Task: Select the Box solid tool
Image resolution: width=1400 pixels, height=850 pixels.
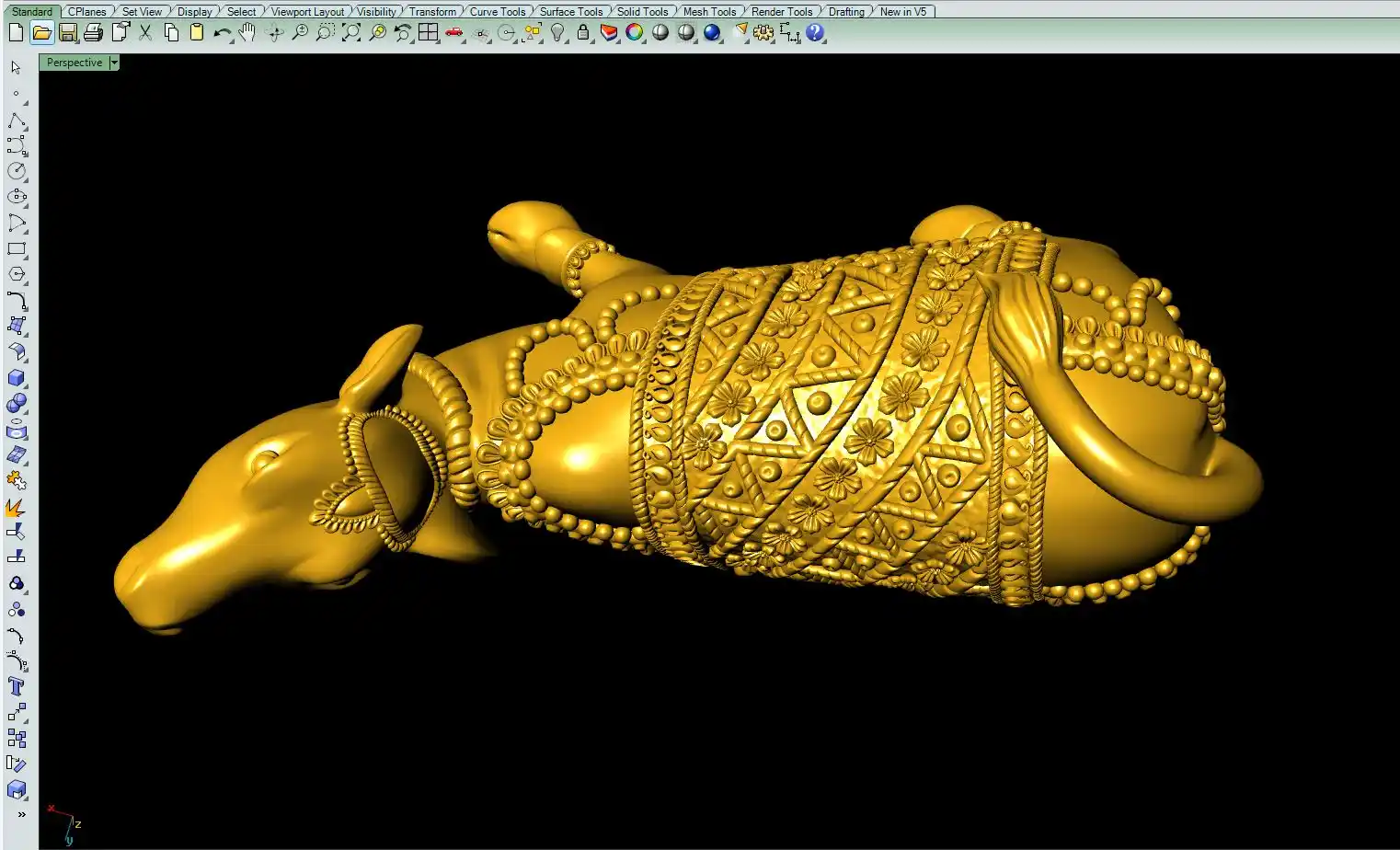Action: point(17,378)
